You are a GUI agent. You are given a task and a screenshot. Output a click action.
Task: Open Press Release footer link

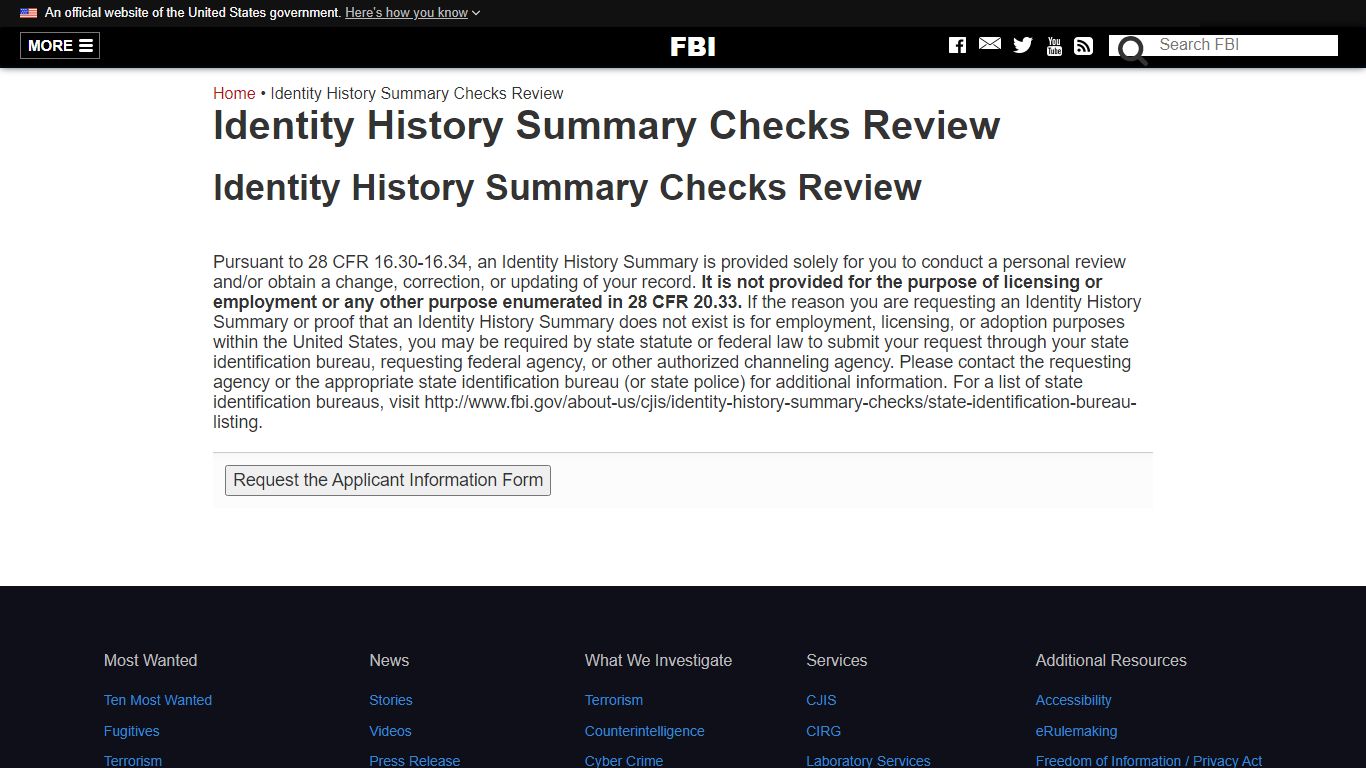[415, 761]
